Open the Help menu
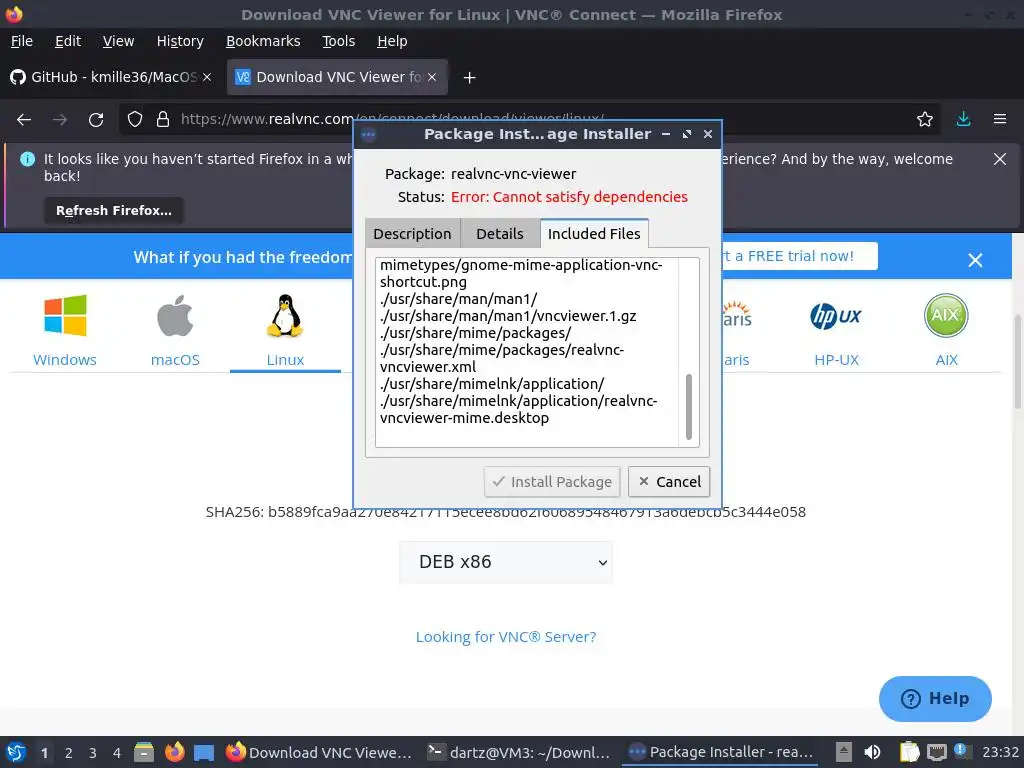Screen dimensions: 1024x768 [392, 41]
